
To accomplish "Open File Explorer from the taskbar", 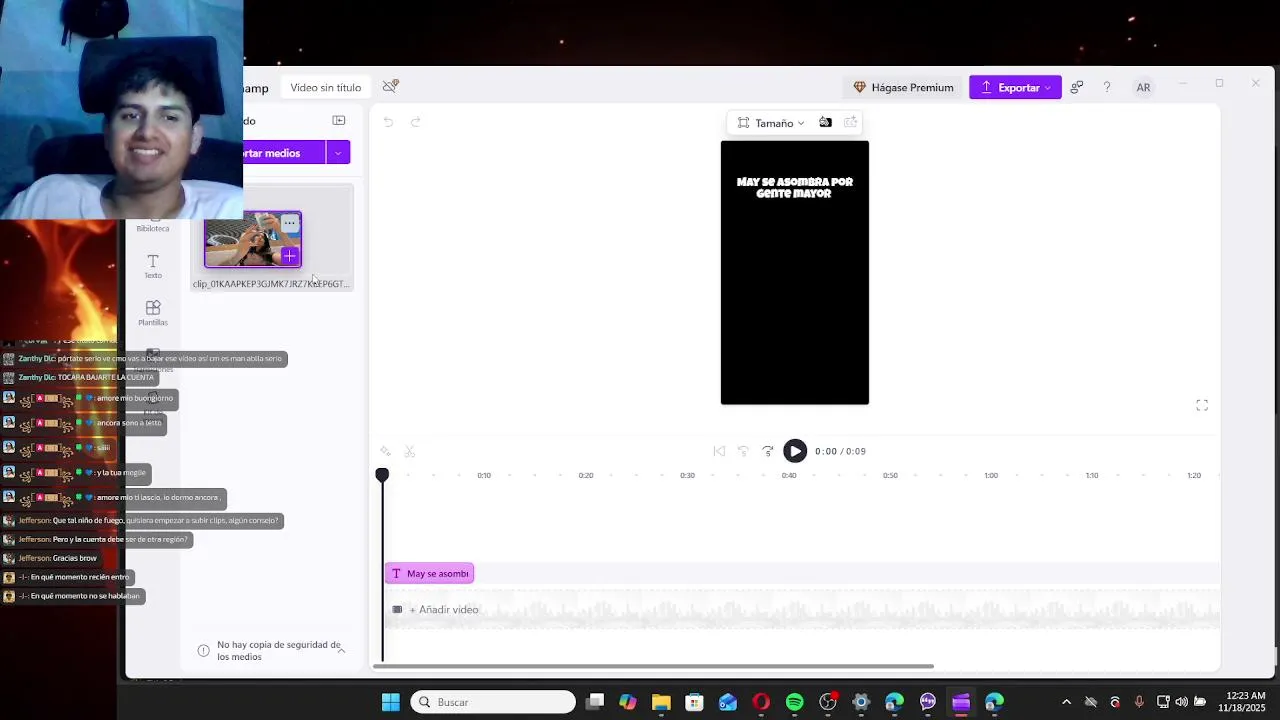I will (661, 702).
